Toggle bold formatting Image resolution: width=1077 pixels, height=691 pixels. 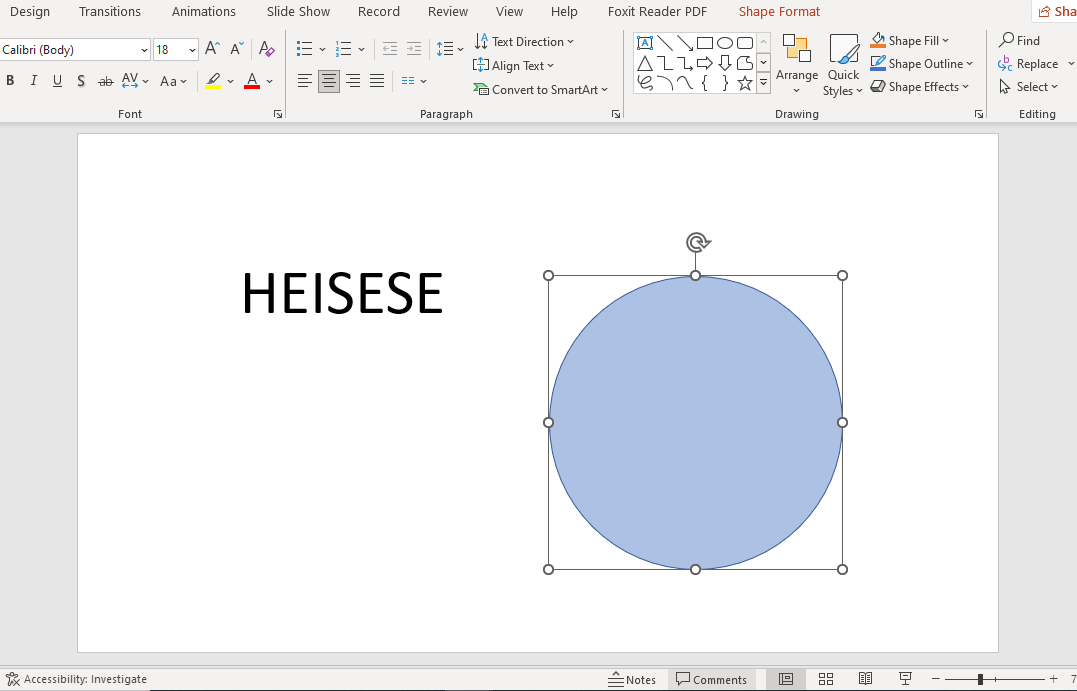click(x=10, y=80)
